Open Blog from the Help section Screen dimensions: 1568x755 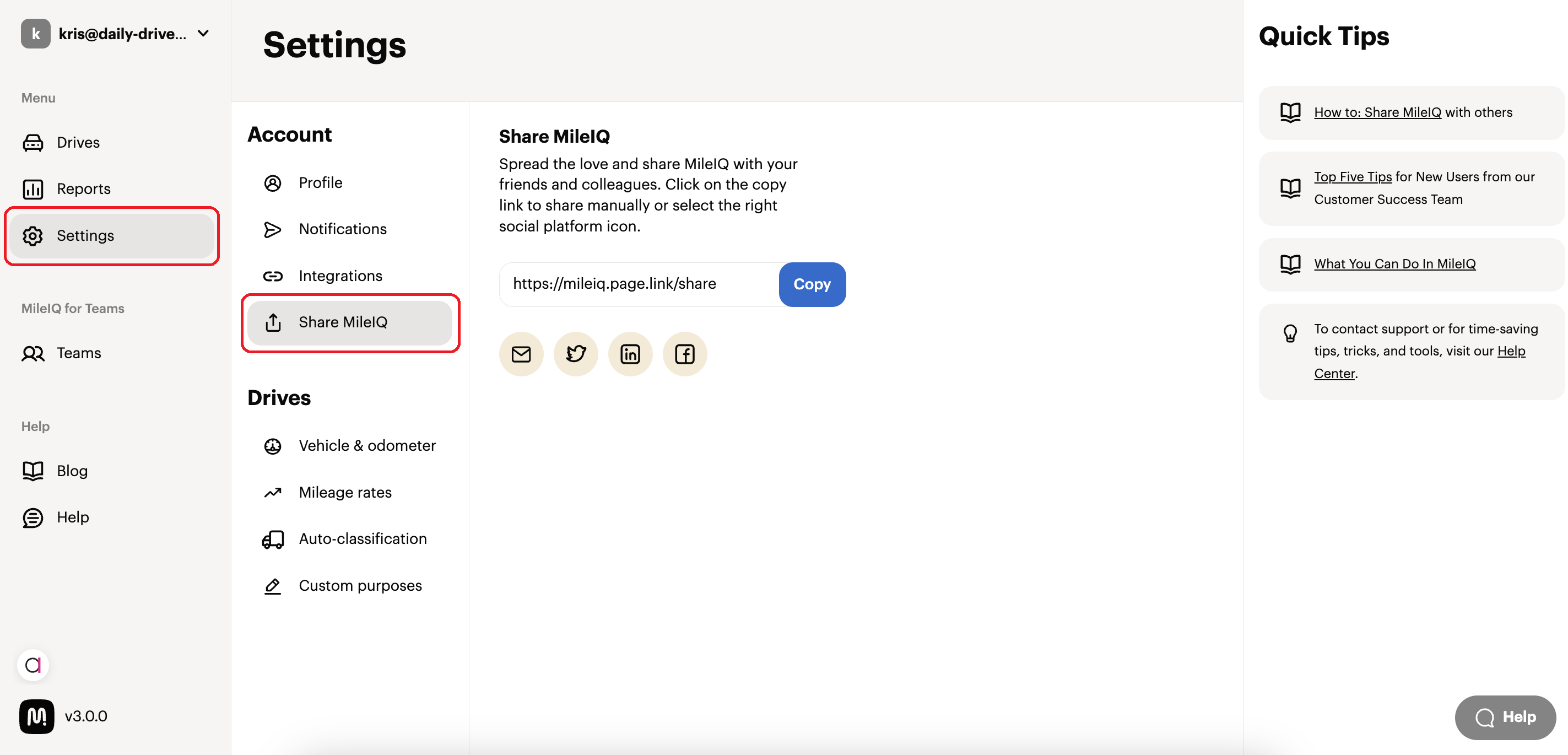pos(111,471)
